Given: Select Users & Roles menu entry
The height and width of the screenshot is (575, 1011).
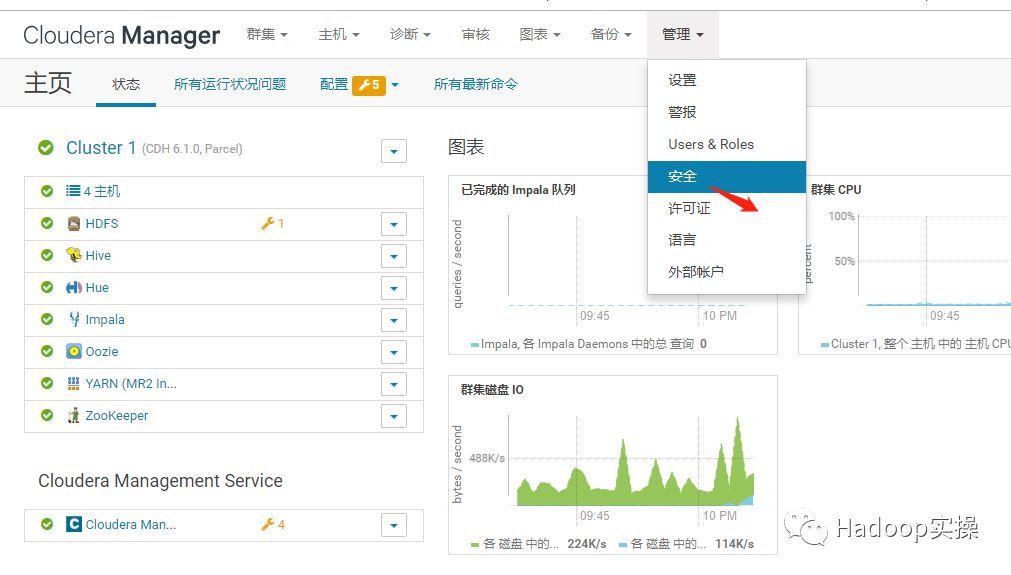Looking at the screenshot, I should 727,144.
